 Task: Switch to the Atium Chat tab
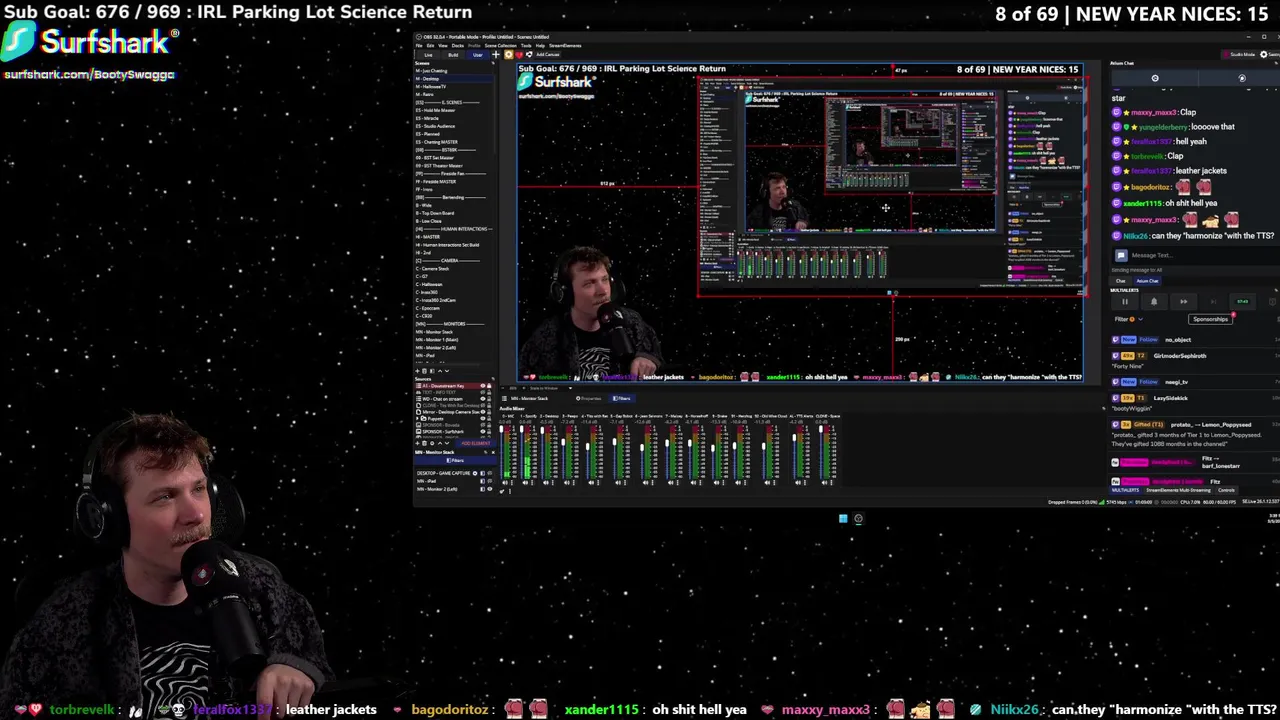[x=1147, y=281]
